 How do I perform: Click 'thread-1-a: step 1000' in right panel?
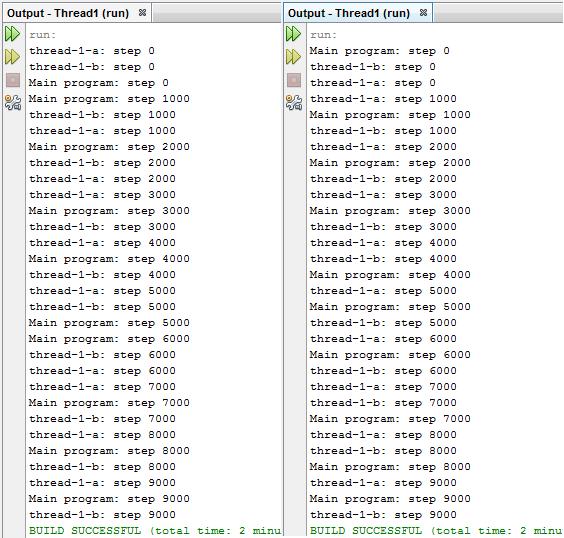point(383,99)
